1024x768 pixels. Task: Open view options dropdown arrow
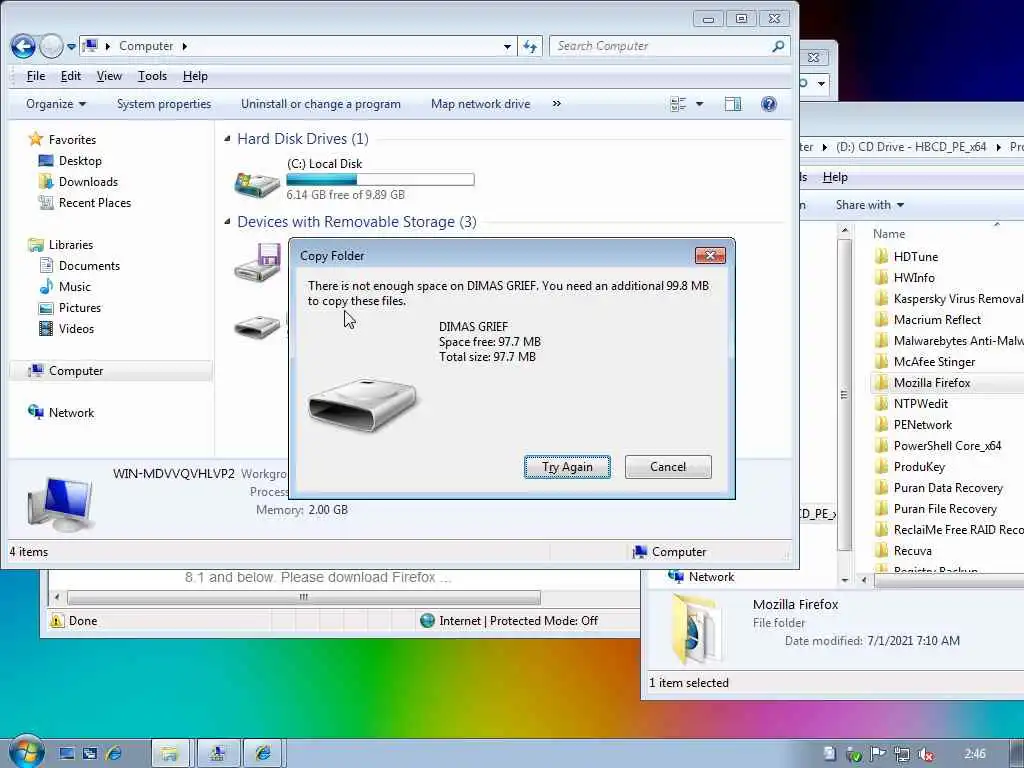tap(699, 104)
